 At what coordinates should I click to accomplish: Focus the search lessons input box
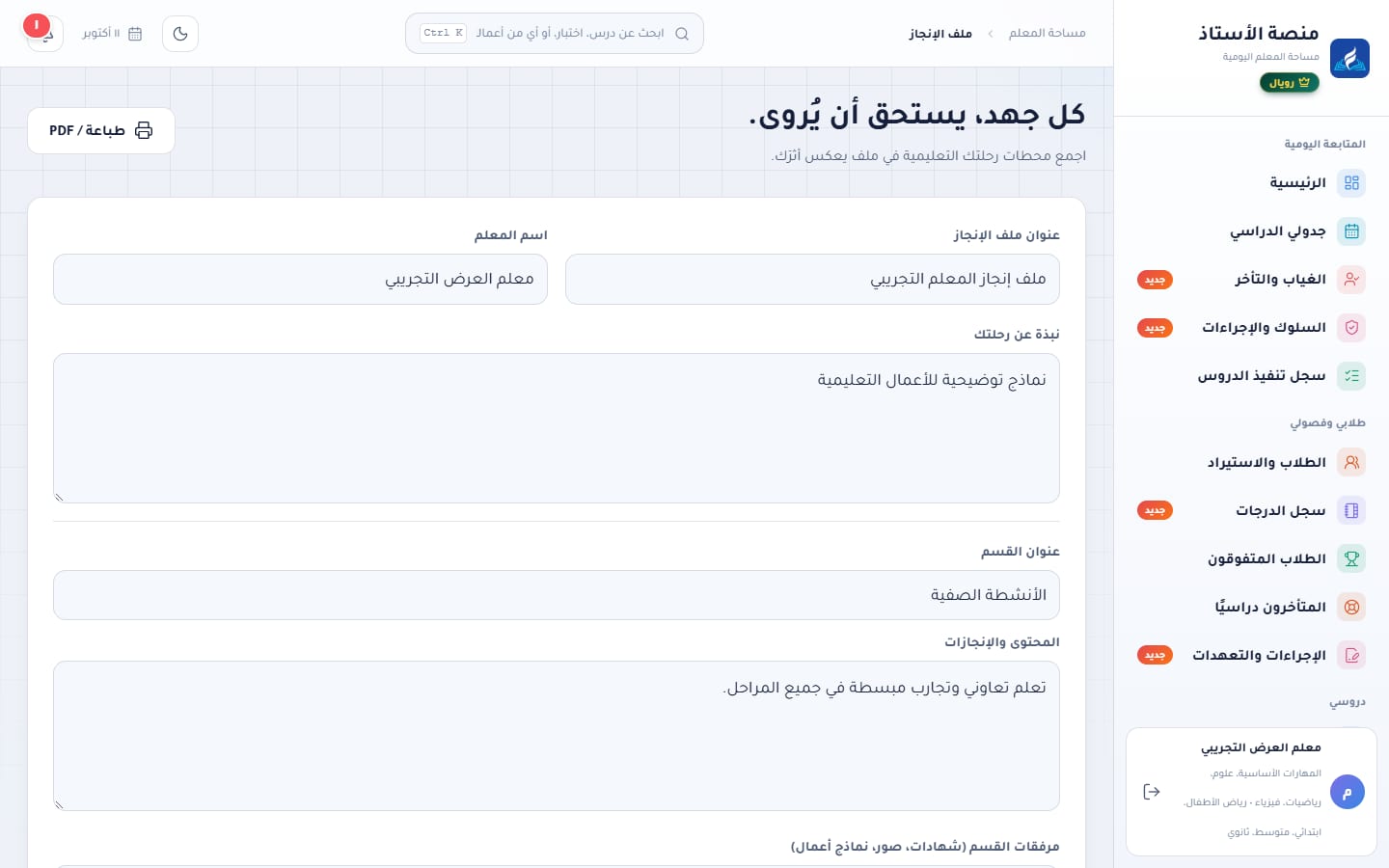pyautogui.click(x=569, y=34)
